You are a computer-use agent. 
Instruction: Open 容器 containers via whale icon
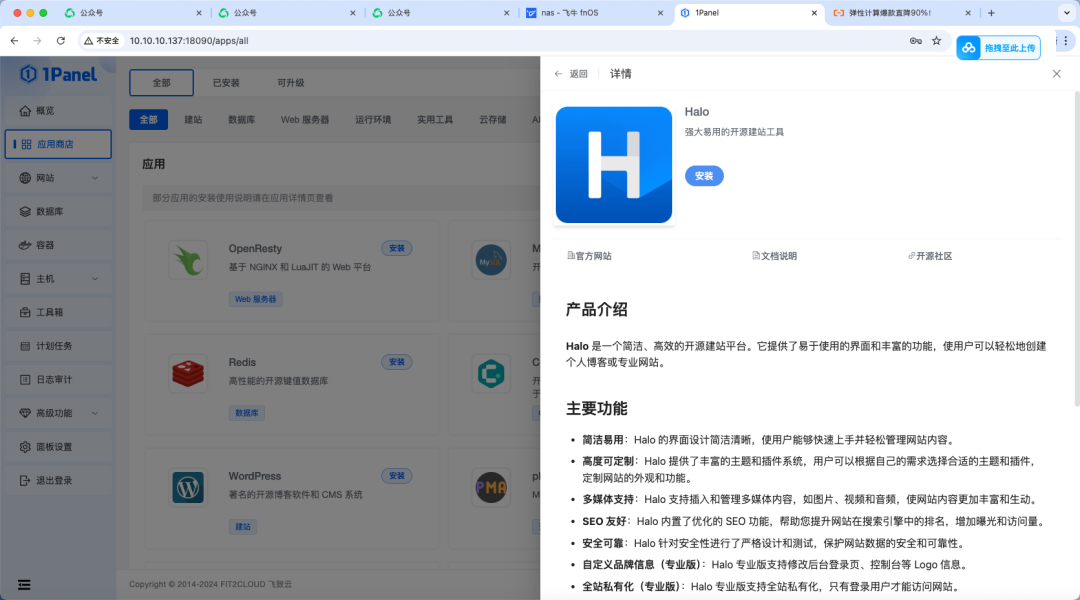tap(25, 245)
